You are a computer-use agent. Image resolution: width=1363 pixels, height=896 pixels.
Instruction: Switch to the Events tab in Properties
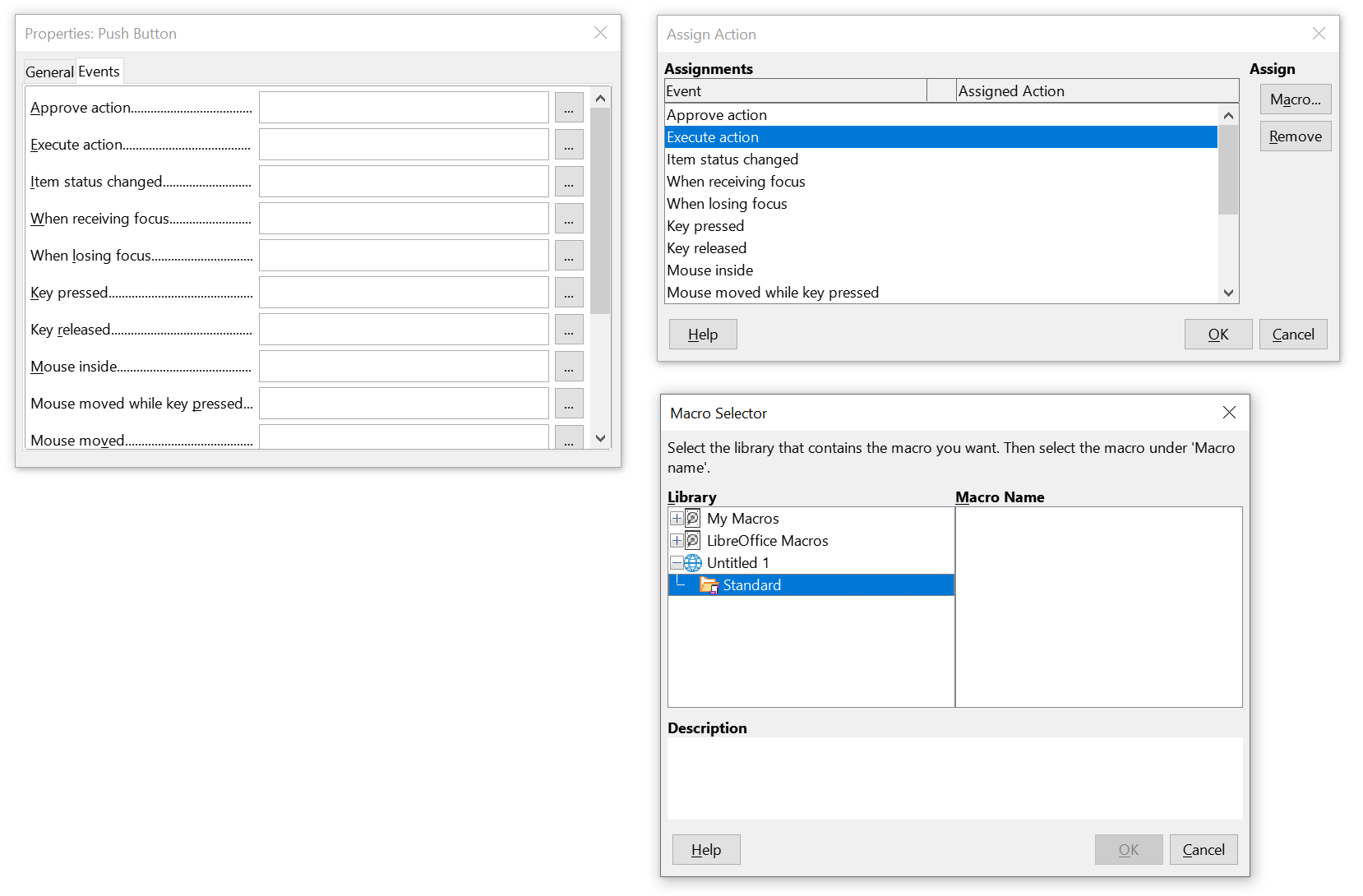click(x=99, y=72)
